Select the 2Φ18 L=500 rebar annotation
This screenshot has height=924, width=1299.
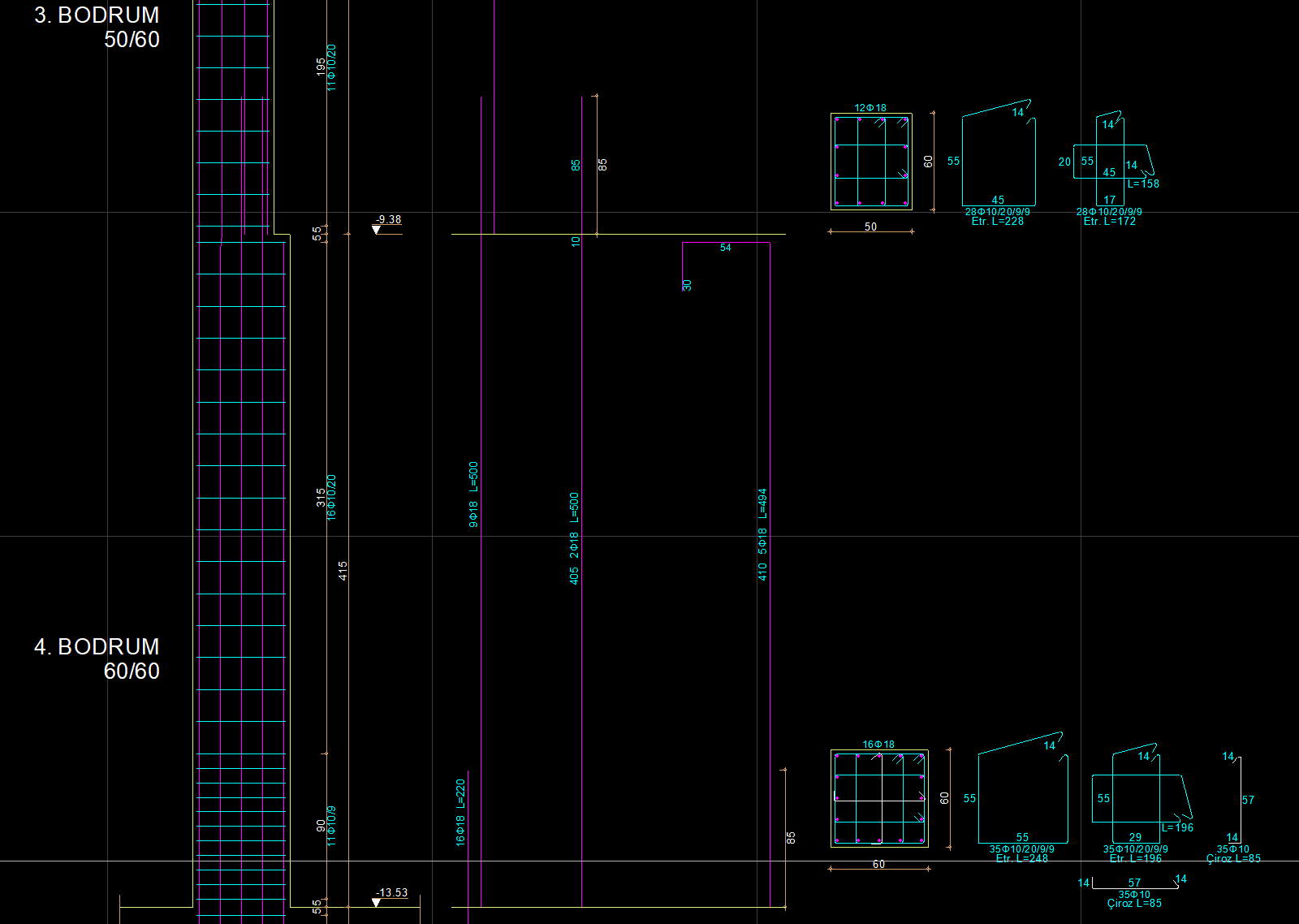click(x=574, y=525)
